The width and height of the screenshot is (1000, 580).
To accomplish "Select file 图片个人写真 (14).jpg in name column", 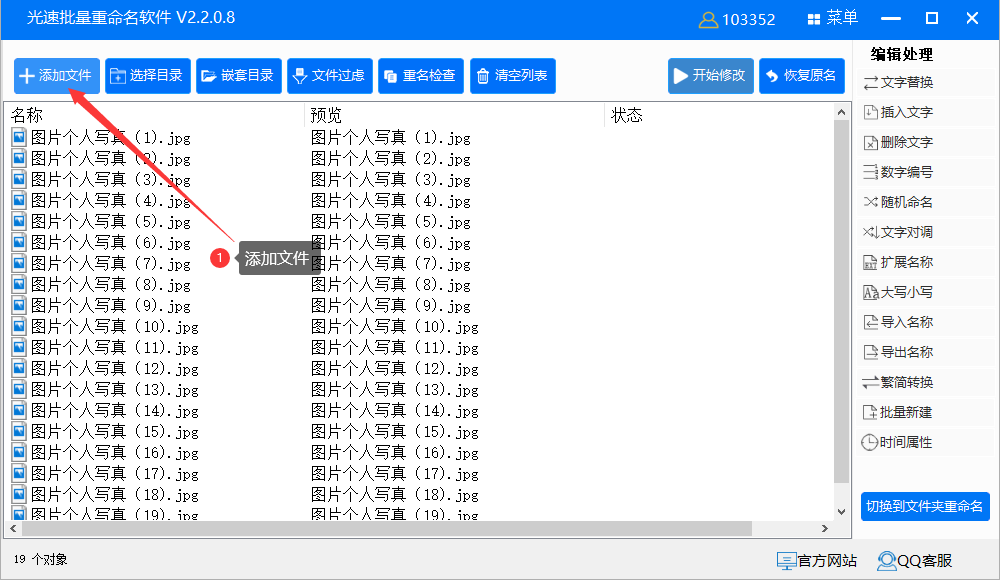I will [x=115, y=412].
